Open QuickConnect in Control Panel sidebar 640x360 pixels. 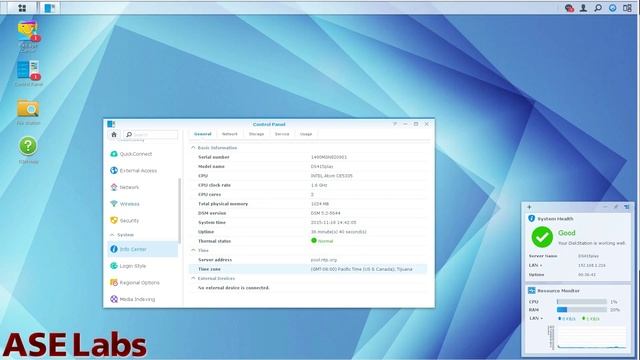pyautogui.click(x=142, y=154)
